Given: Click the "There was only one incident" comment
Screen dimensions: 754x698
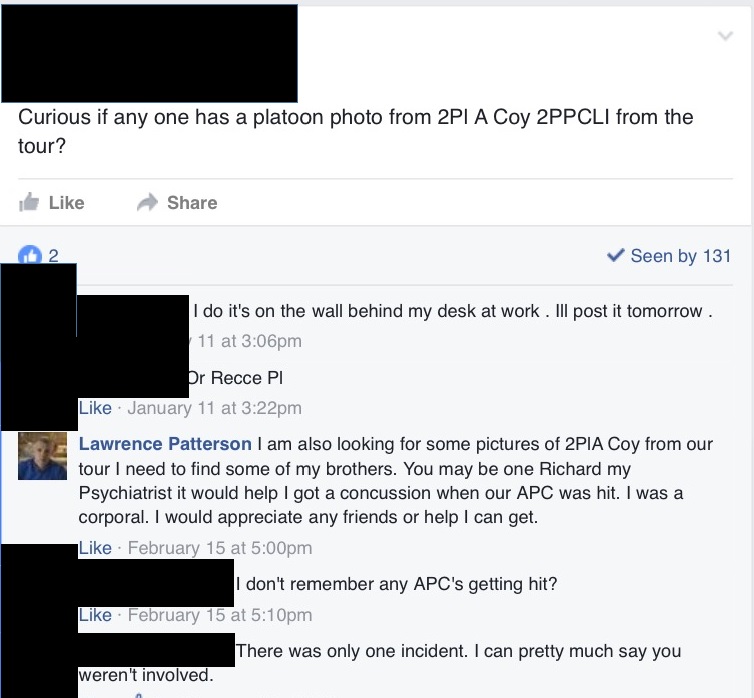Looking at the screenshot, I should pos(458,652).
